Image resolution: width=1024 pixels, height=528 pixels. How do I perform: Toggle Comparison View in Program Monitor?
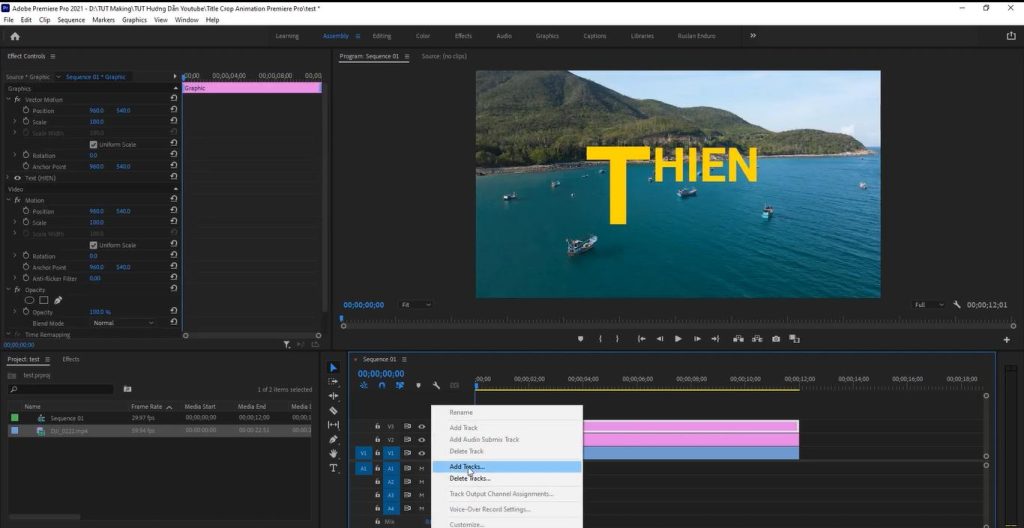click(x=794, y=338)
